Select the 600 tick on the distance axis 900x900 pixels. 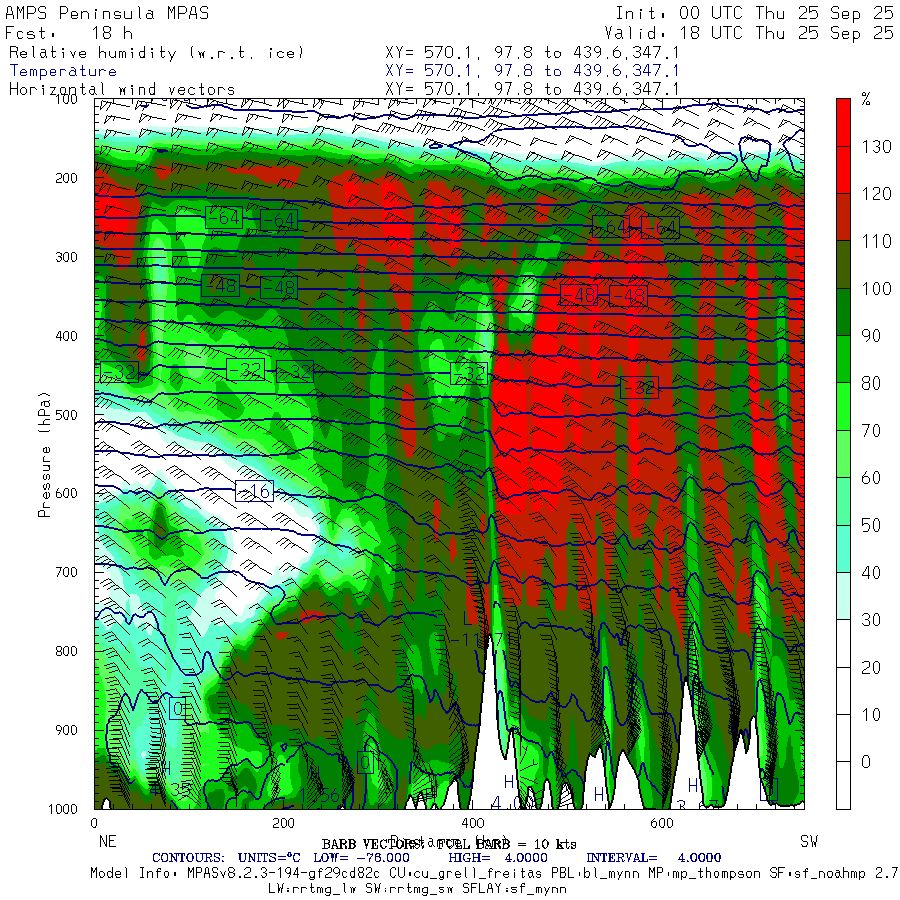click(x=662, y=823)
